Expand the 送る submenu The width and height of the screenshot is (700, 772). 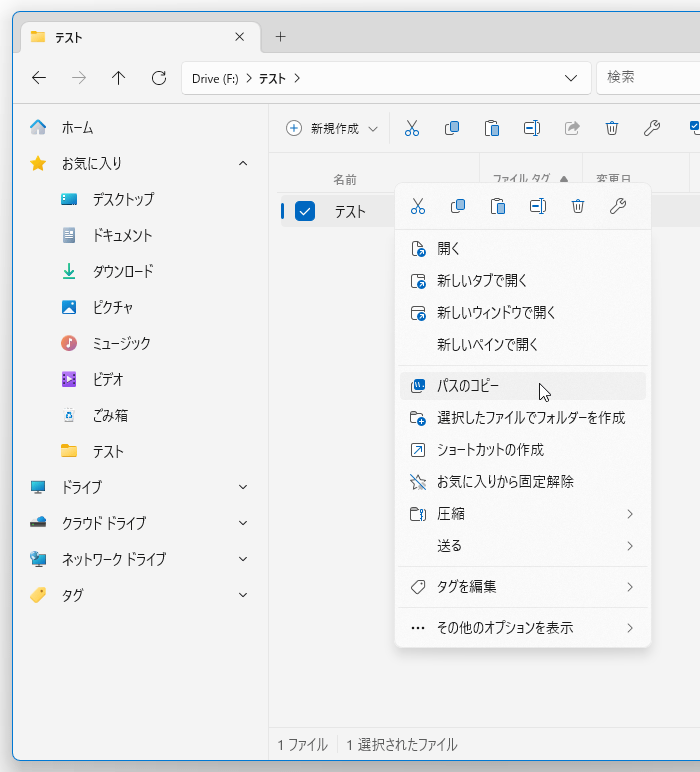pos(523,546)
